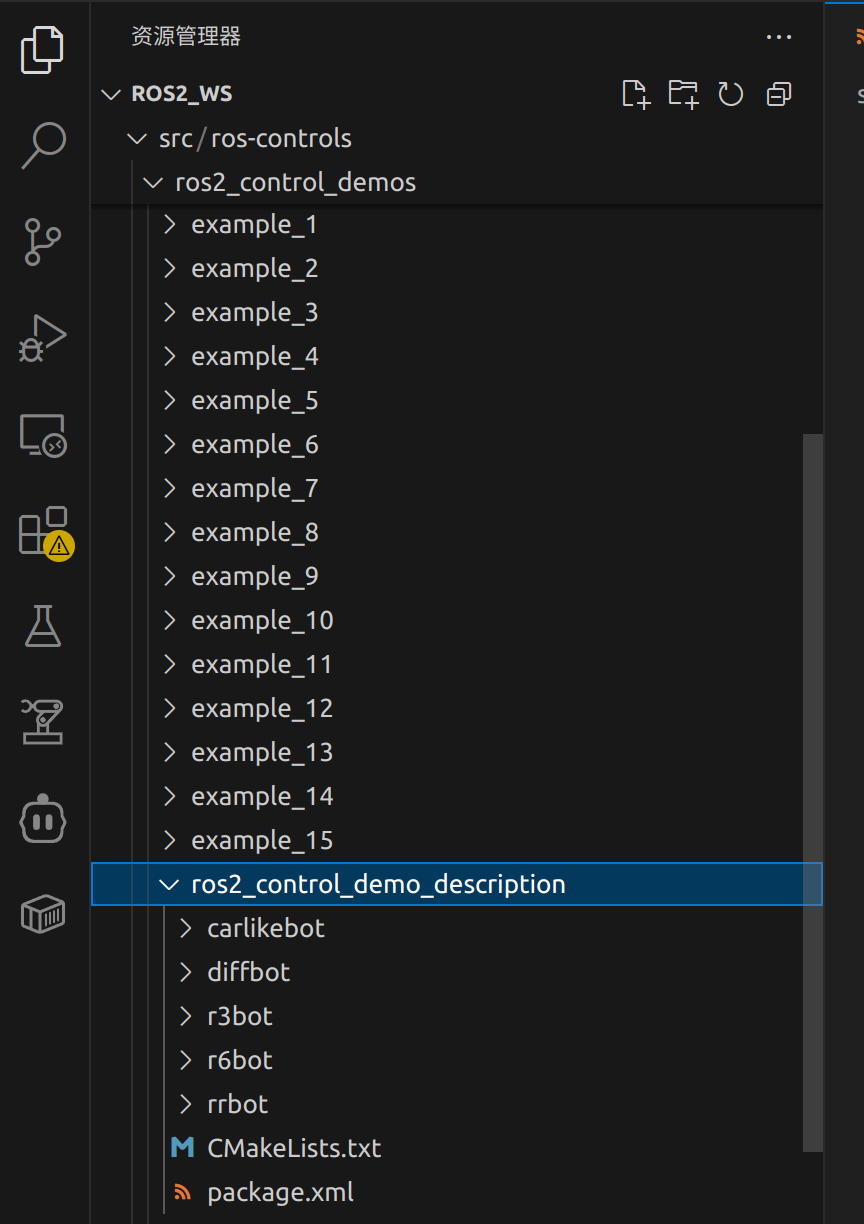Collapse all folders in Explorer
This screenshot has width=864, height=1224.
click(778, 94)
